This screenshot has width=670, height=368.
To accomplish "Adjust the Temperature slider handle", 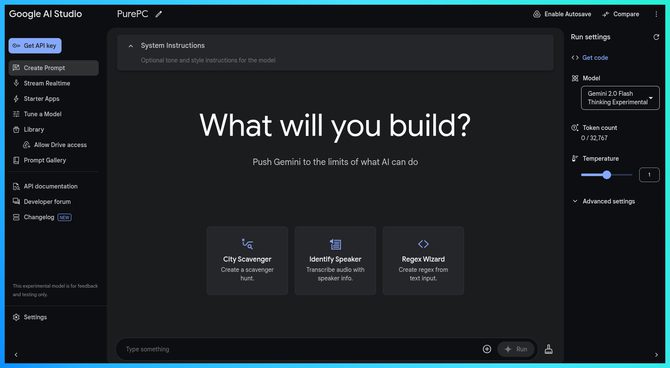I will (x=607, y=175).
